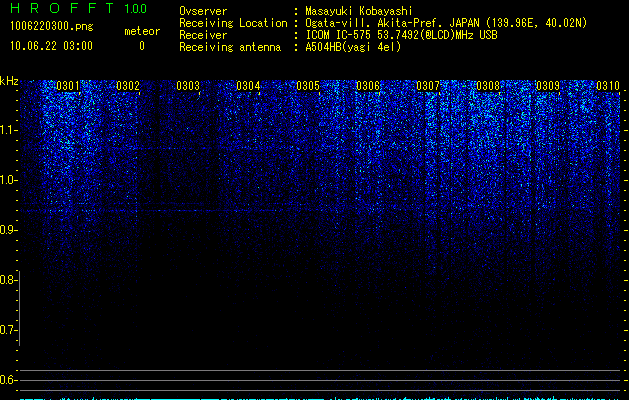Click time marker 0301
This screenshot has height=400, width=629.
point(67,86)
